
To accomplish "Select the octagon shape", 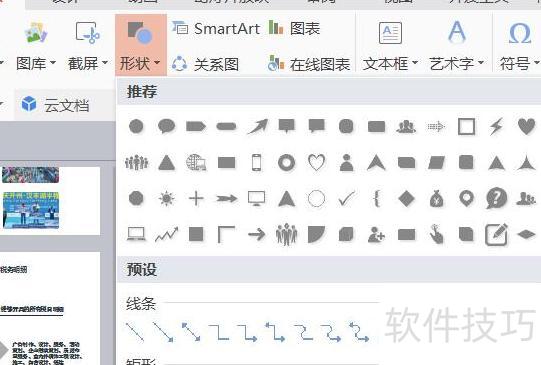I will coord(136,199).
